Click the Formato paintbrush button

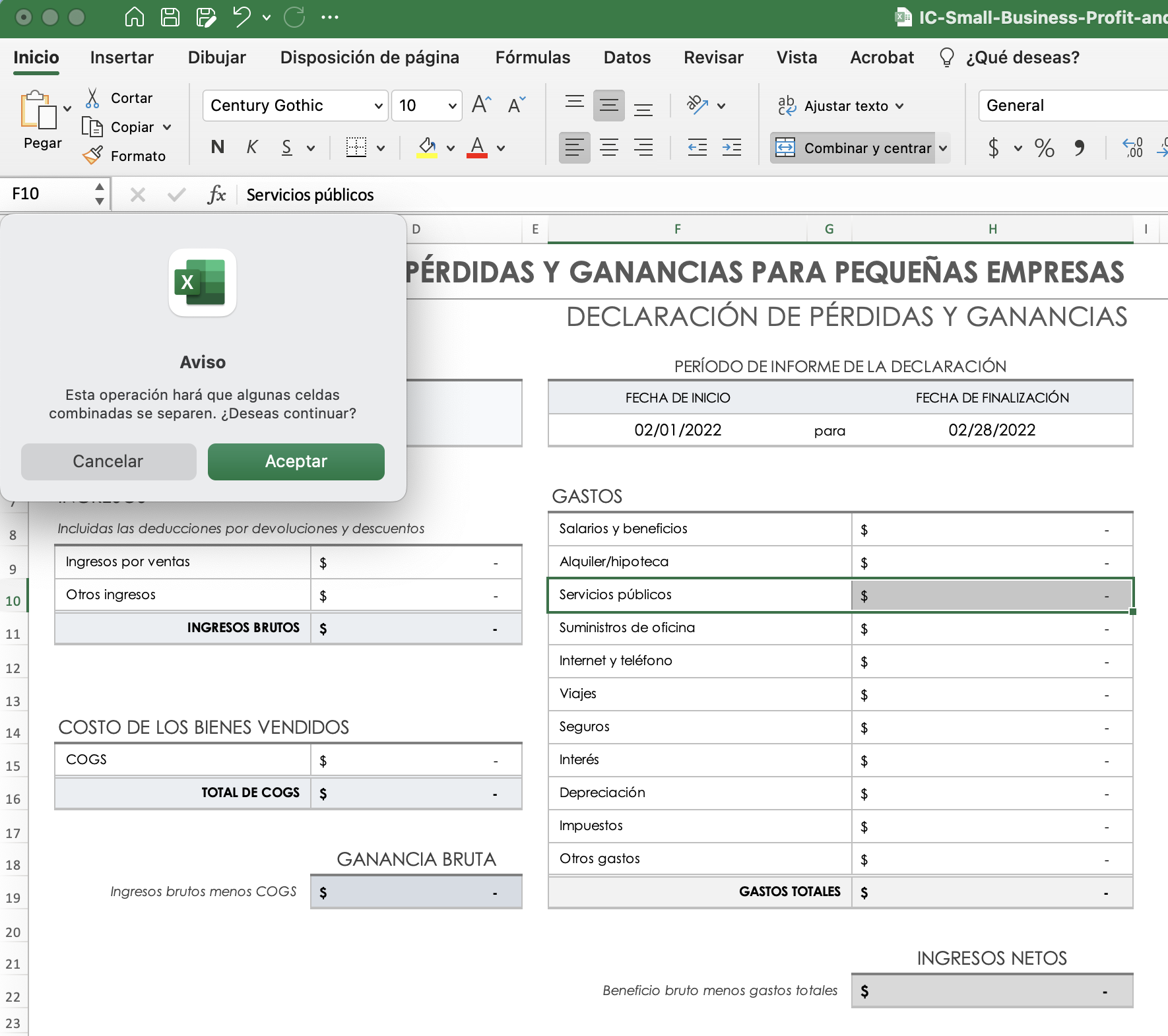coord(124,156)
